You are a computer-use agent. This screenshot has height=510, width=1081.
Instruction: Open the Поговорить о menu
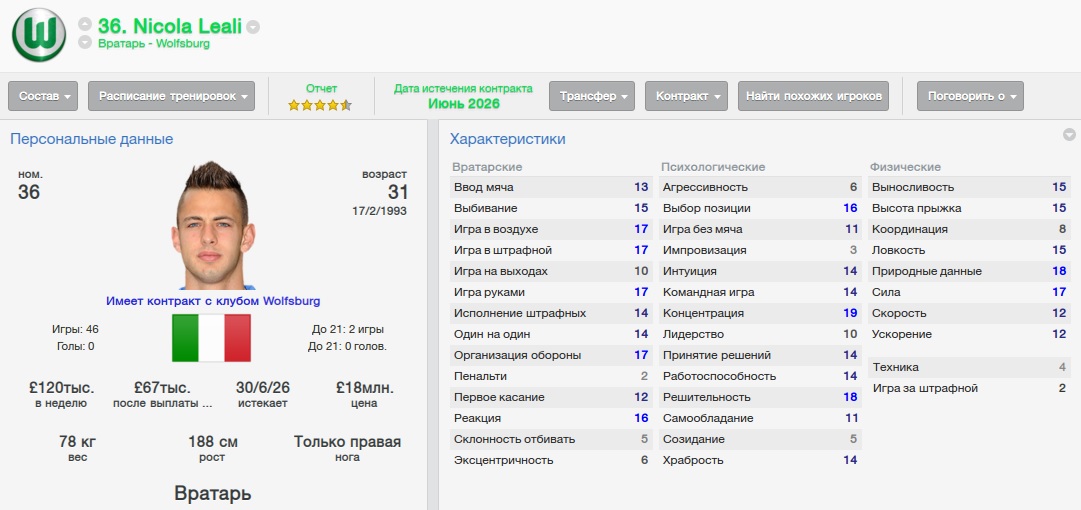(970, 96)
